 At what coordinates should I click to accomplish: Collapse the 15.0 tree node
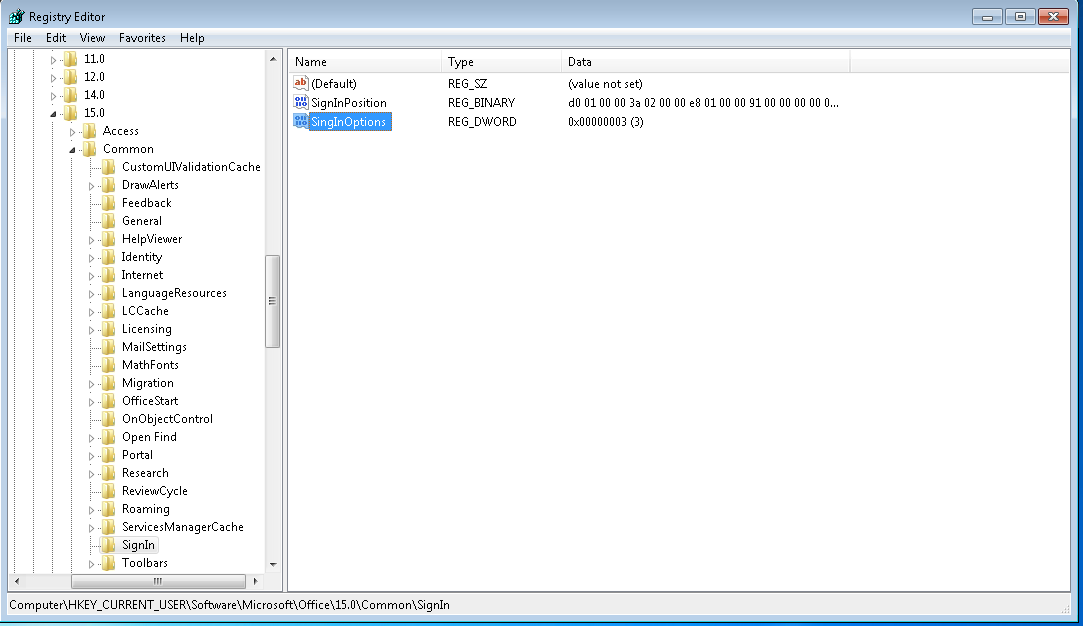pyautogui.click(x=54, y=114)
